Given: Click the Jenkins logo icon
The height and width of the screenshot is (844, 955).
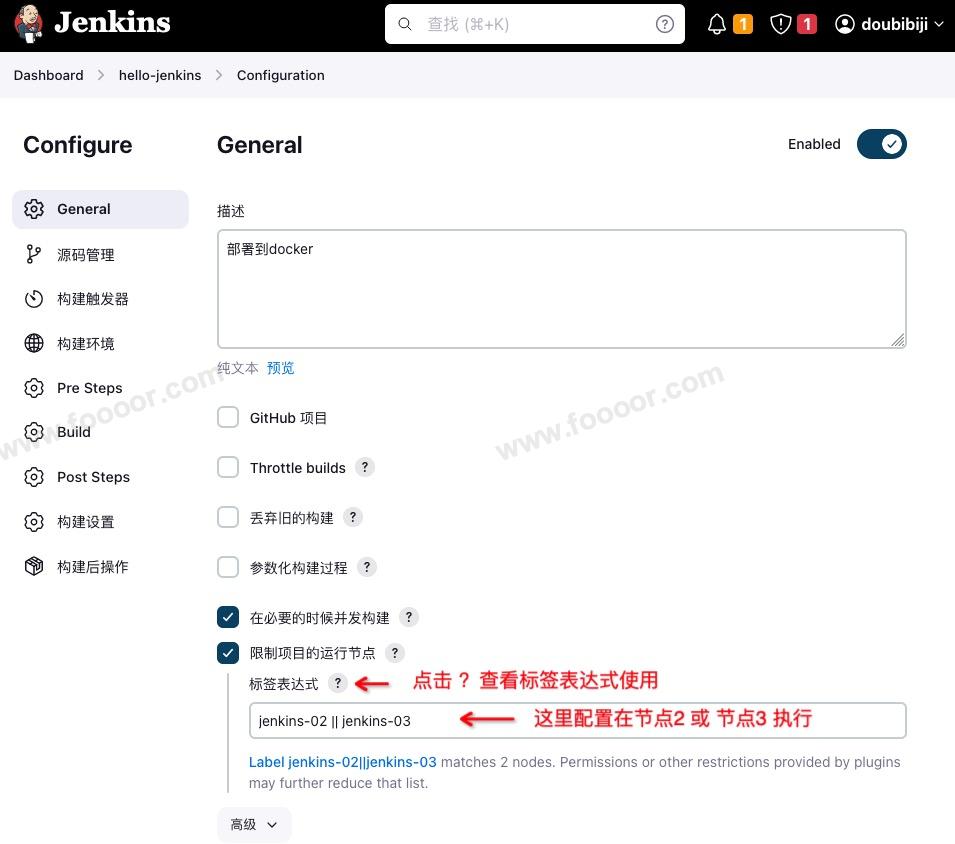Looking at the screenshot, I should click(x=29, y=24).
